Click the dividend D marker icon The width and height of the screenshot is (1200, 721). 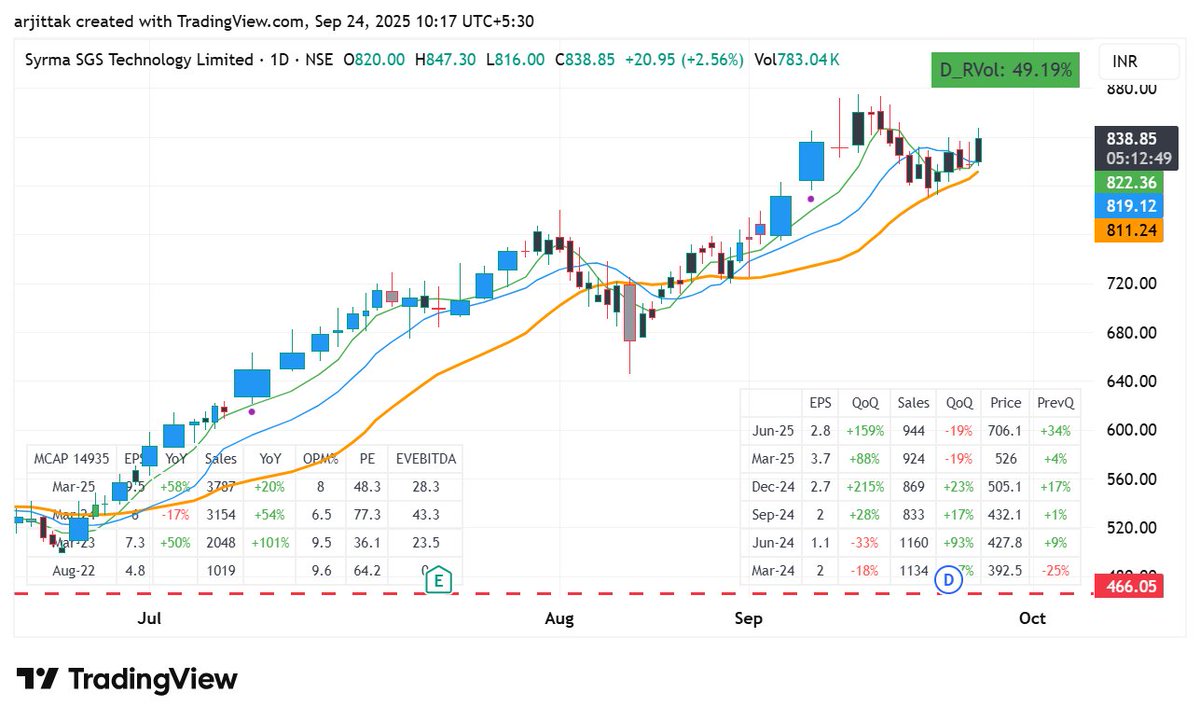tap(947, 579)
